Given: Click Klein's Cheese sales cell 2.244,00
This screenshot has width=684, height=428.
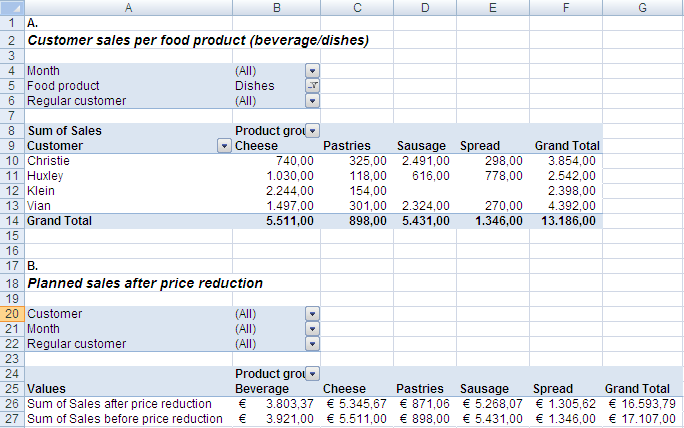Looking at the screenshot, I should click(277, 191).
